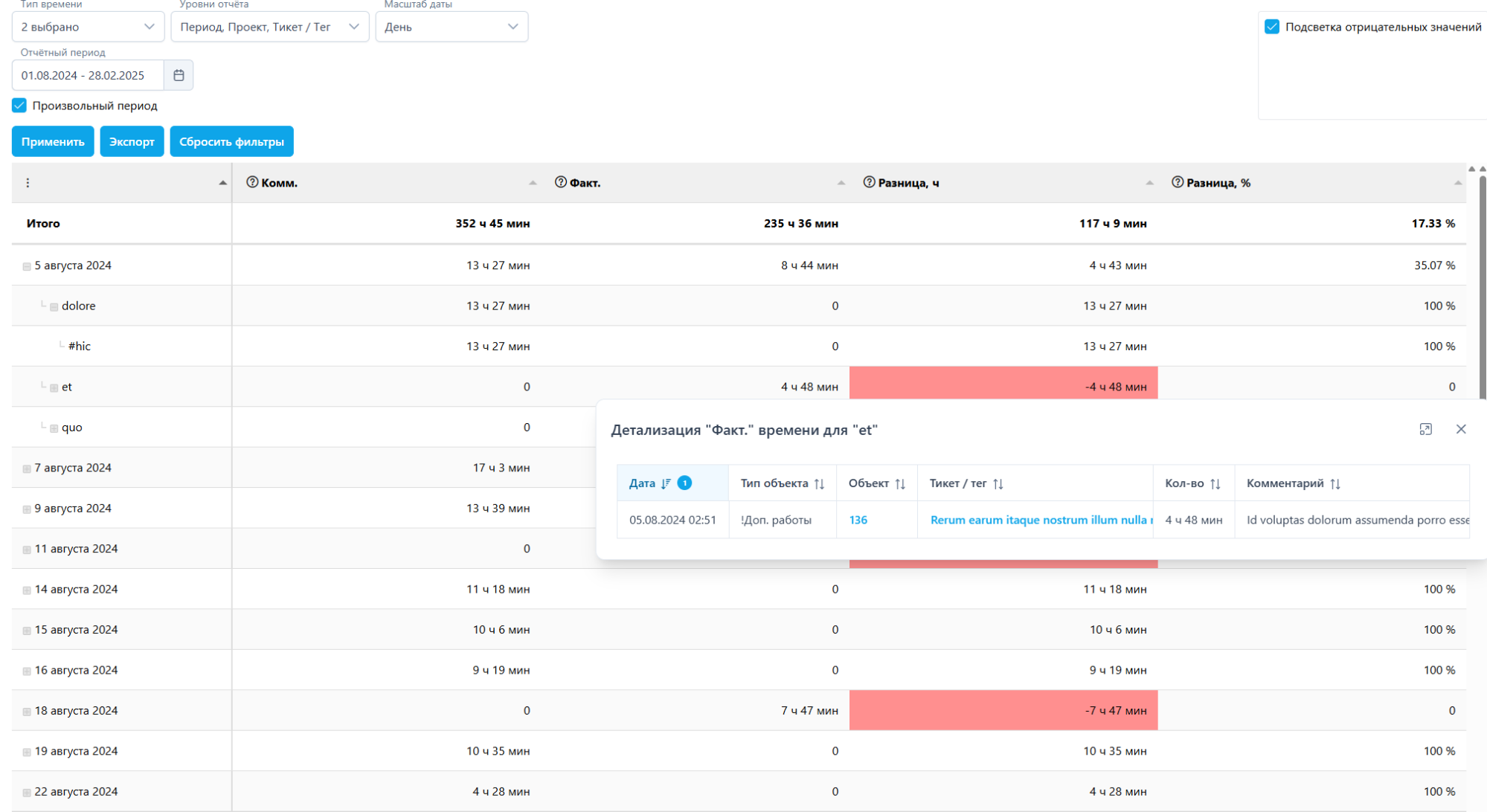Open object link 136 in popup

(858, 520)
